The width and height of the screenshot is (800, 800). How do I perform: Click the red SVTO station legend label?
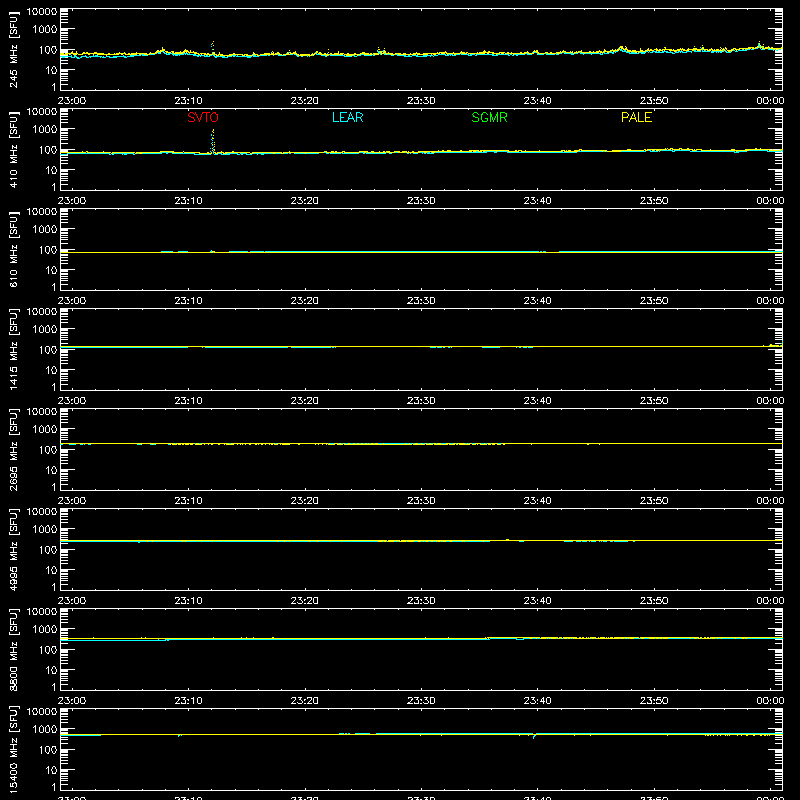coord(203,117)
